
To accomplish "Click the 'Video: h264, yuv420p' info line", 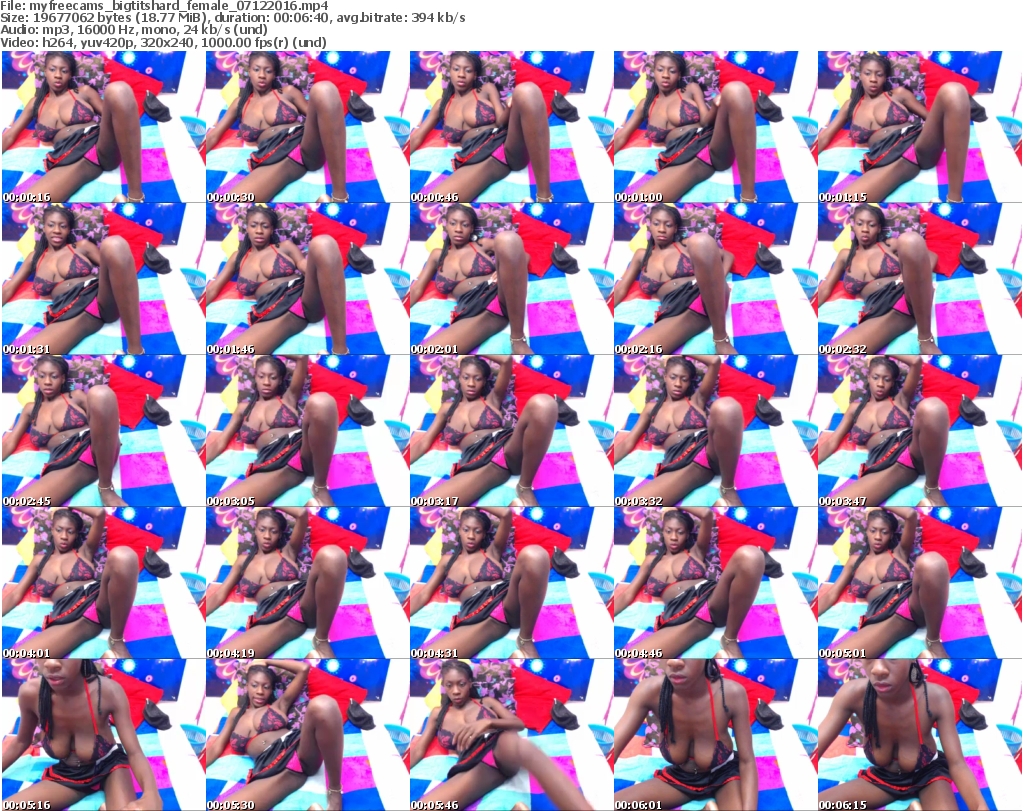I will [x=163, y=42].
